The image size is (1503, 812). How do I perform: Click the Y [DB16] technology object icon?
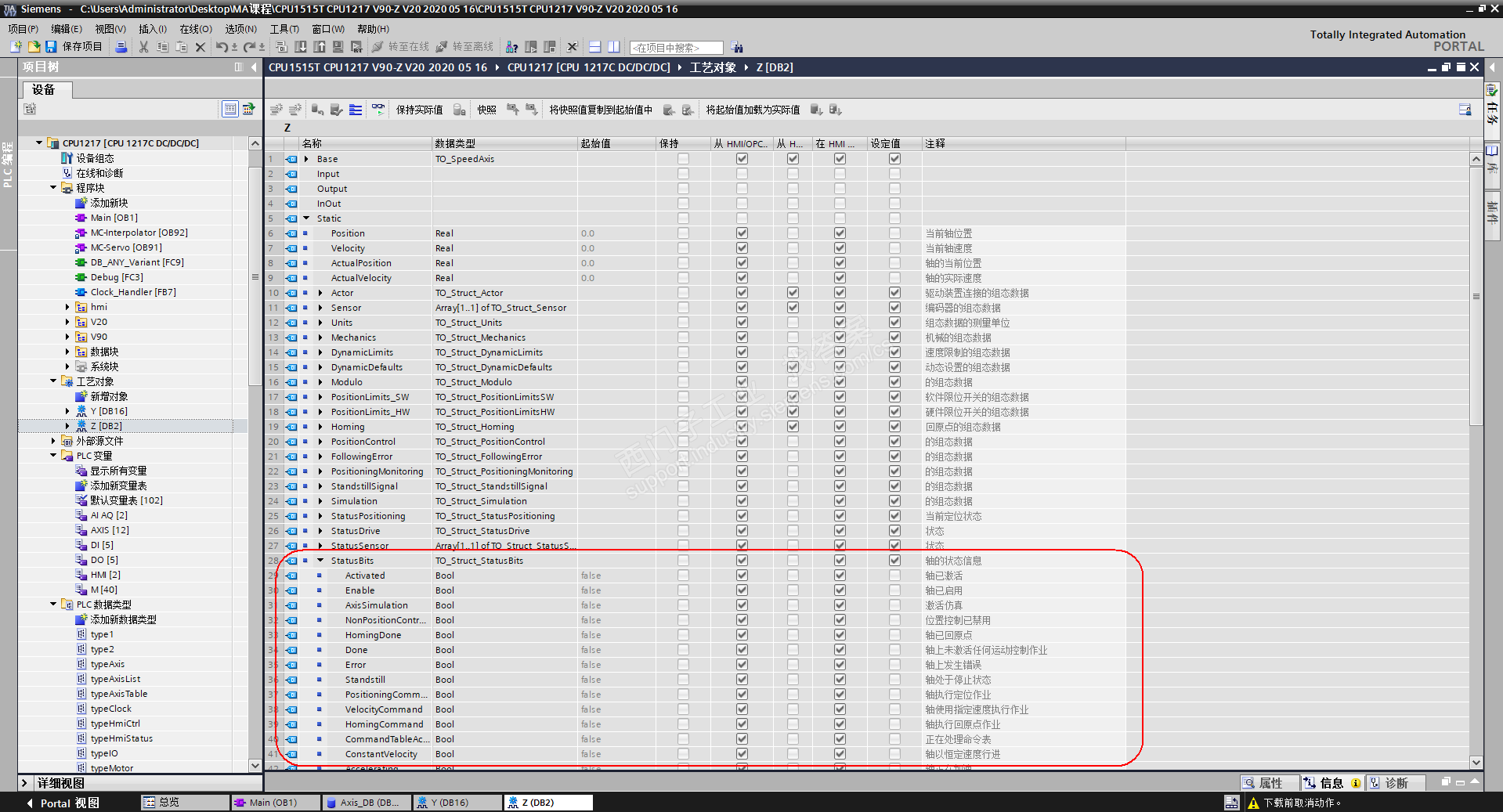point(81,411)
